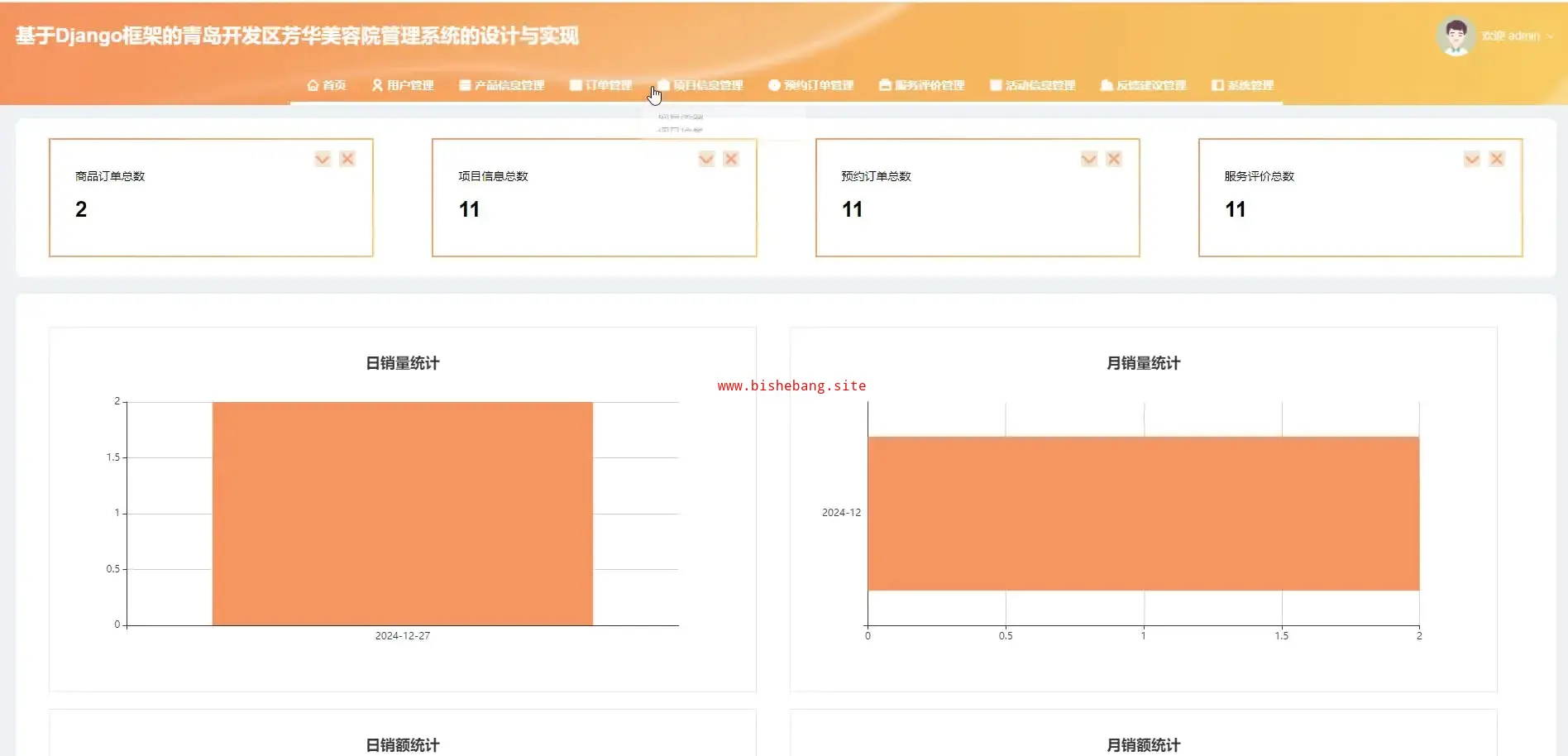
Task: Click the admin avatar picture
Action: click(x=1456, y=36)
